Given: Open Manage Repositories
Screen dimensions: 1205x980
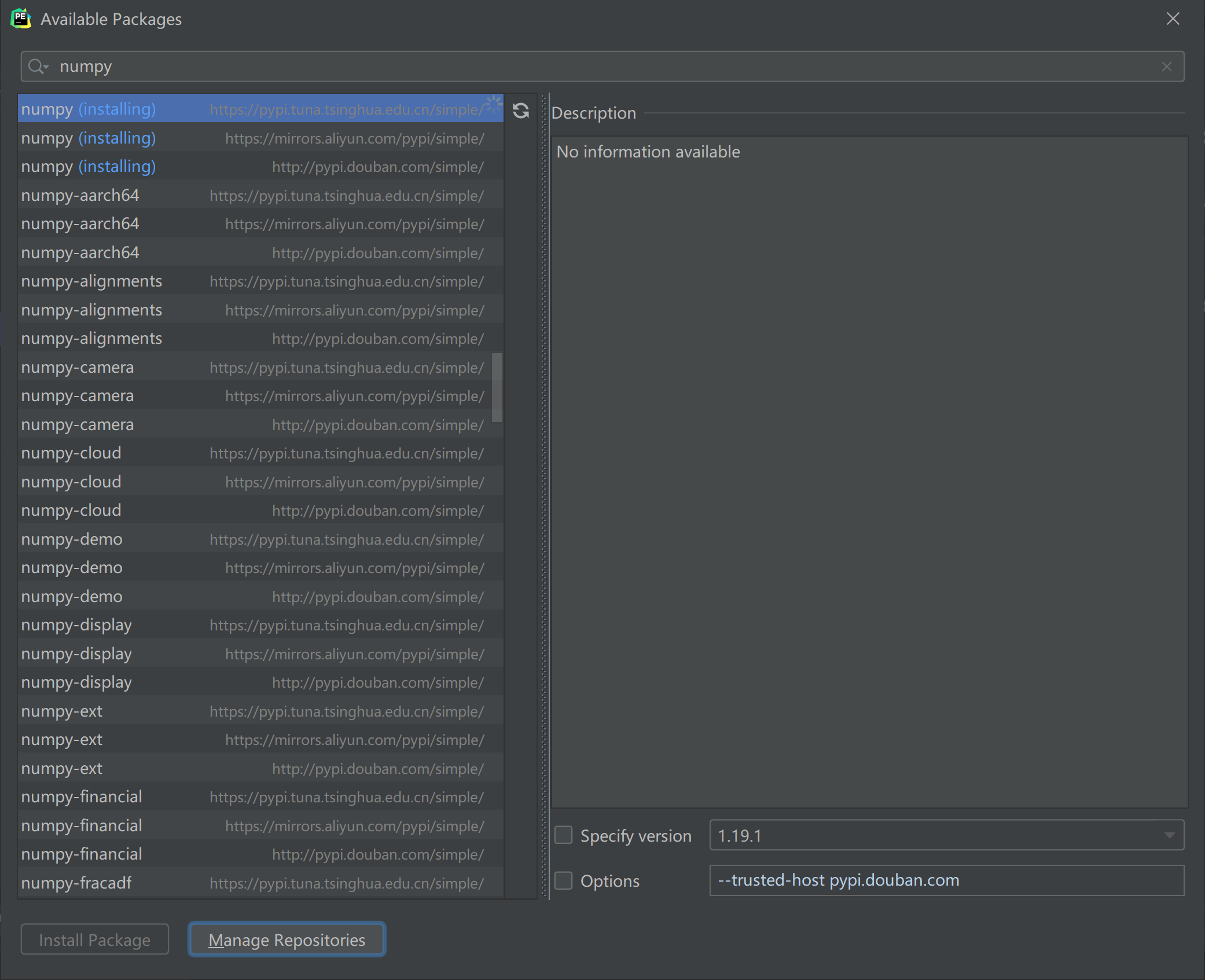Looking at the screenshot, I should (286, 939).
